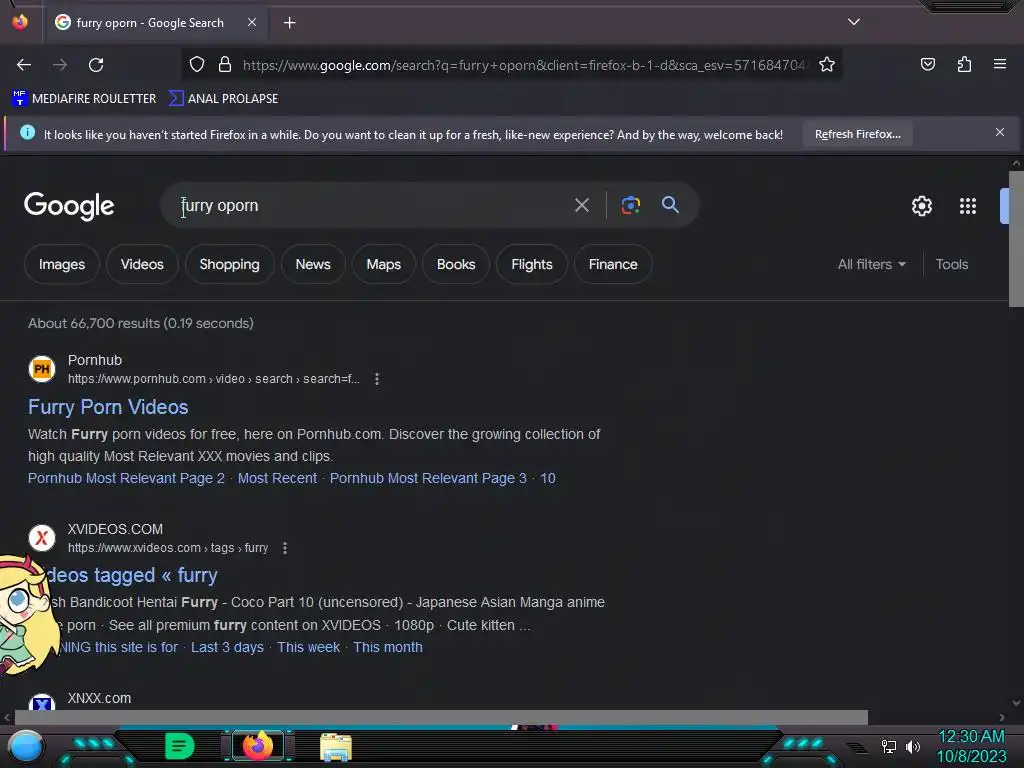Image resolution: width=1024 pixels, height=768 pixels.
Task: Close the Google Search browser tab
Action: pyautogui.click(x=251, y=22)
